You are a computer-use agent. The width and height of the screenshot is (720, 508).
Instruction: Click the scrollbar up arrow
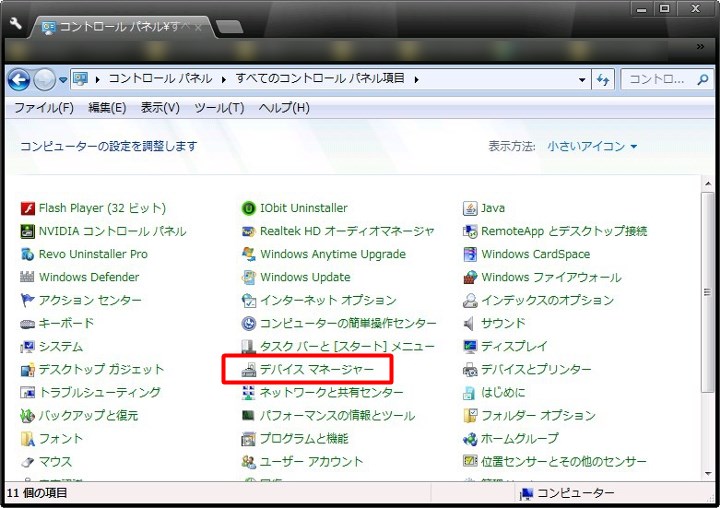[x=707, y=184]
